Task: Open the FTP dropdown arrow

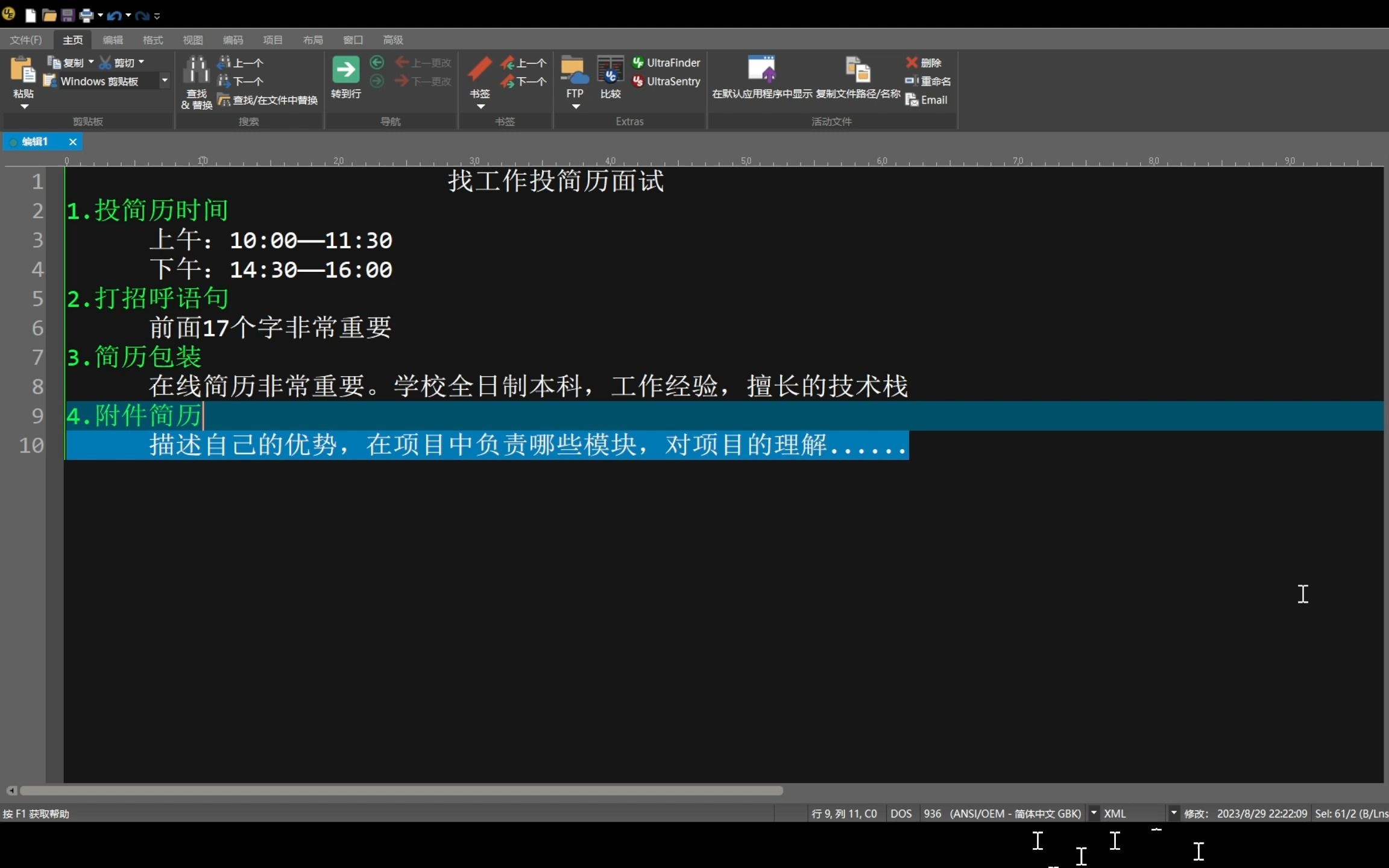Action: pyautogui.click(x=575, y=107)
